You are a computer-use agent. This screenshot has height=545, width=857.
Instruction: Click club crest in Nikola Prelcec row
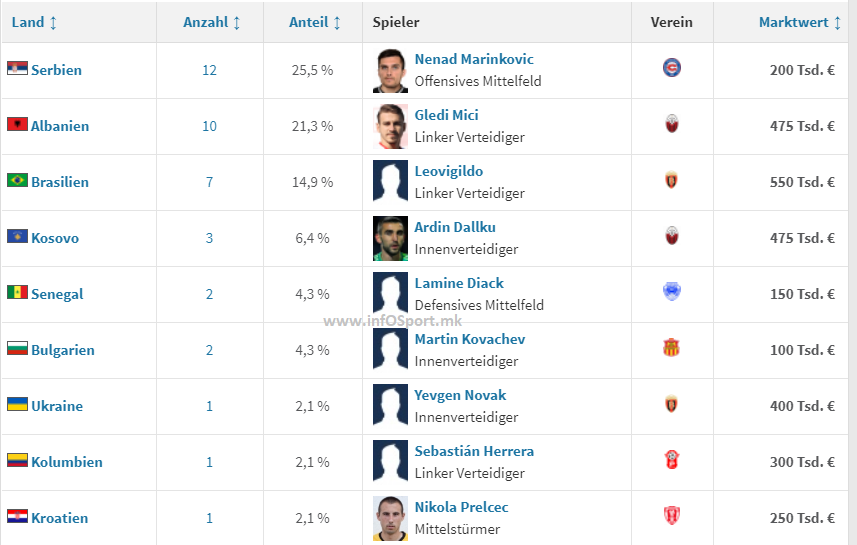671,516
